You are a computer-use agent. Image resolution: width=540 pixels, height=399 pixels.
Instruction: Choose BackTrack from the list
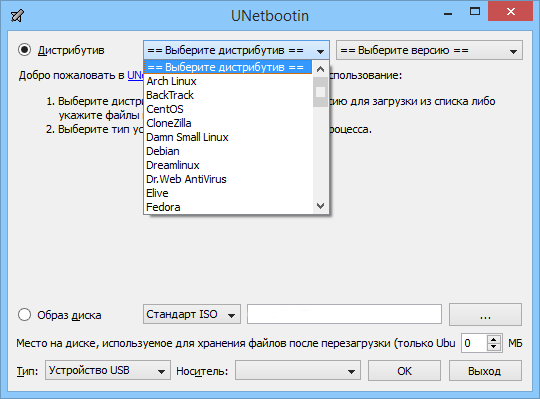click(228, 95)
